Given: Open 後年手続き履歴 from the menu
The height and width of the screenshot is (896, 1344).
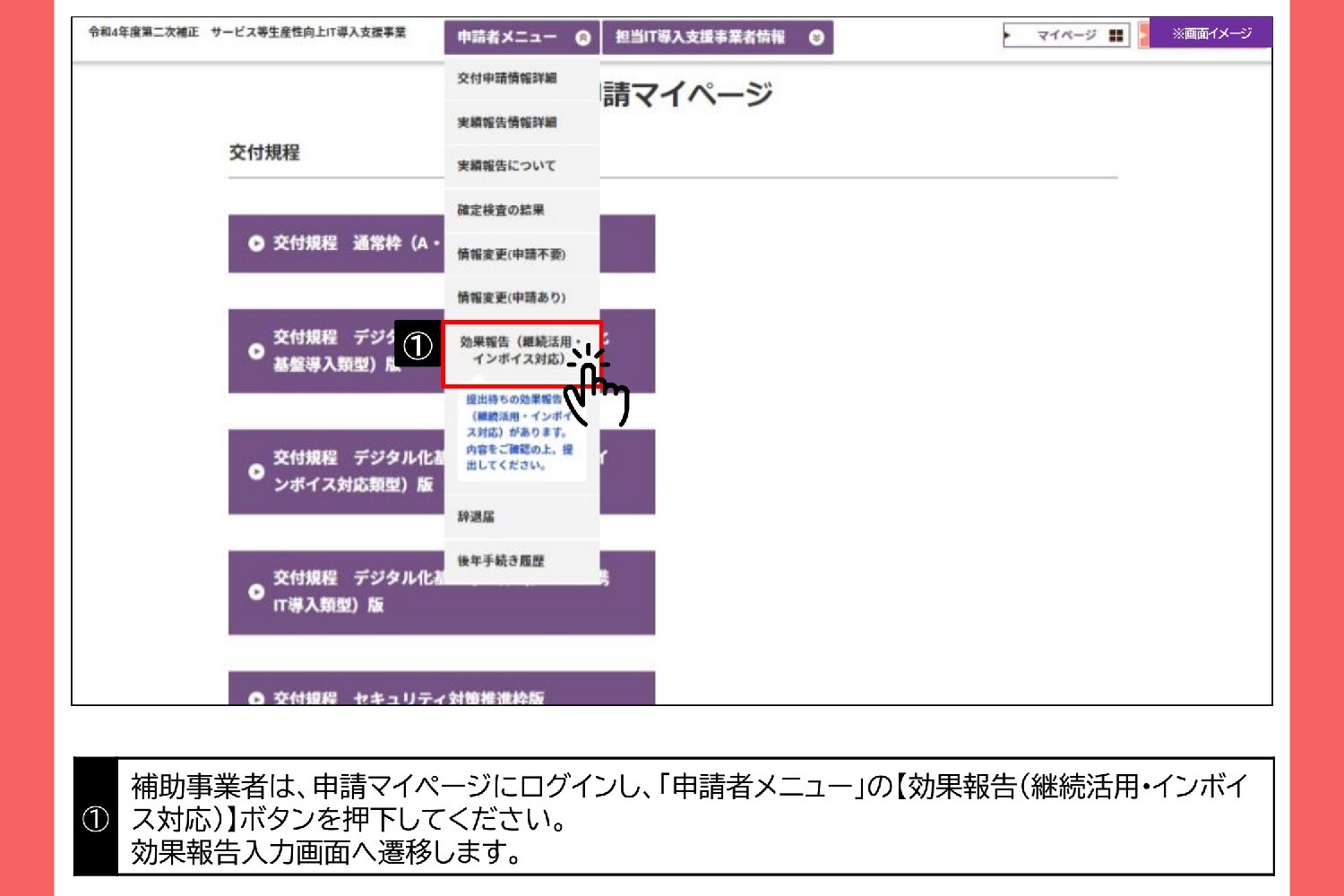Looking at the screenshot, I should pyautogui.click(x=501, y=561).
